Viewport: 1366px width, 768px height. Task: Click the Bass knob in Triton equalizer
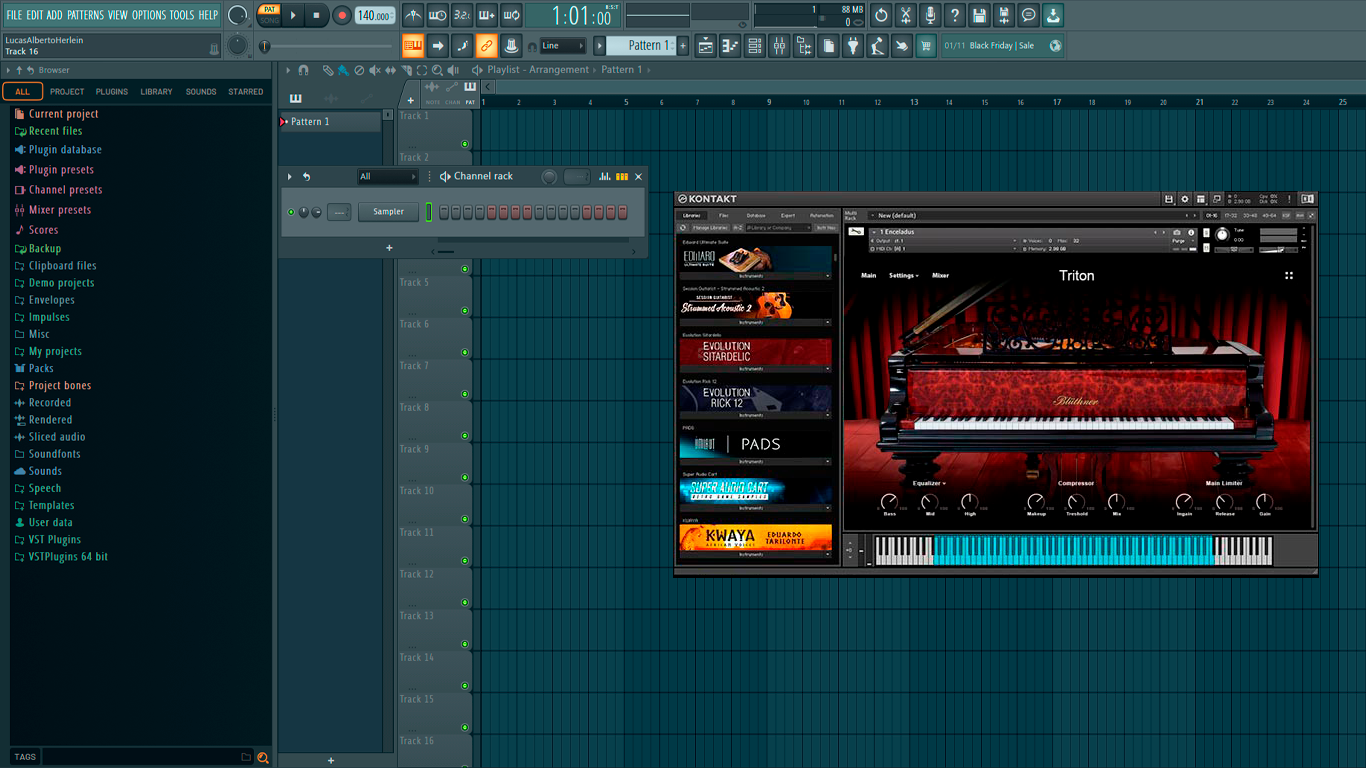889,501
